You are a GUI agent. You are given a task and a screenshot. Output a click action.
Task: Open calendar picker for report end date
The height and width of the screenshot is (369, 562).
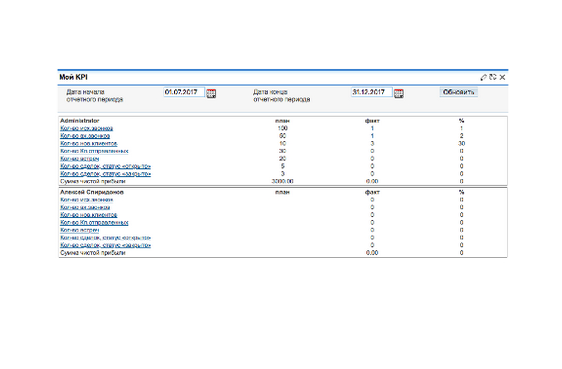(399, 94)
